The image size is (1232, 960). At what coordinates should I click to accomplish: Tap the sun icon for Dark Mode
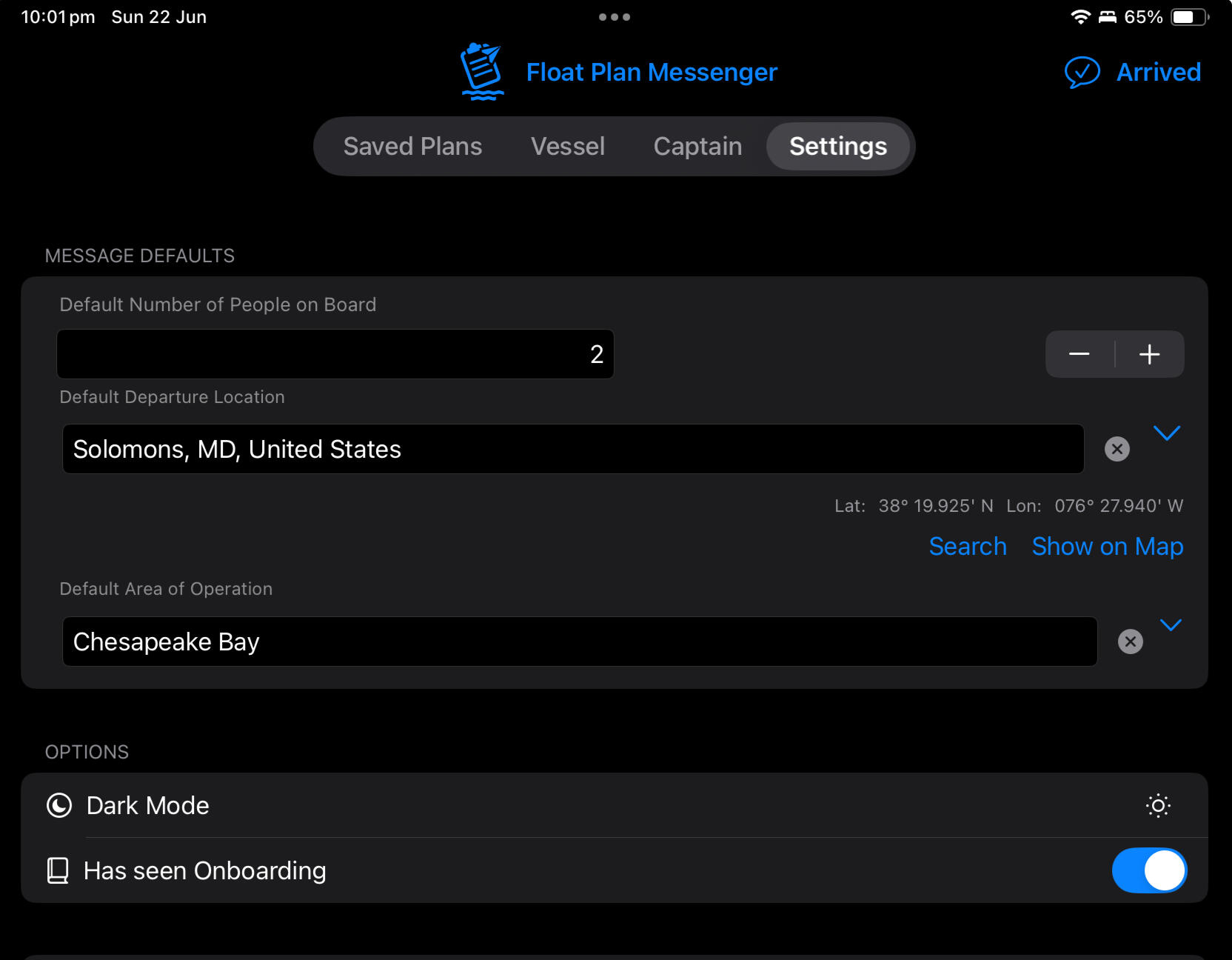pos(1158,805)
